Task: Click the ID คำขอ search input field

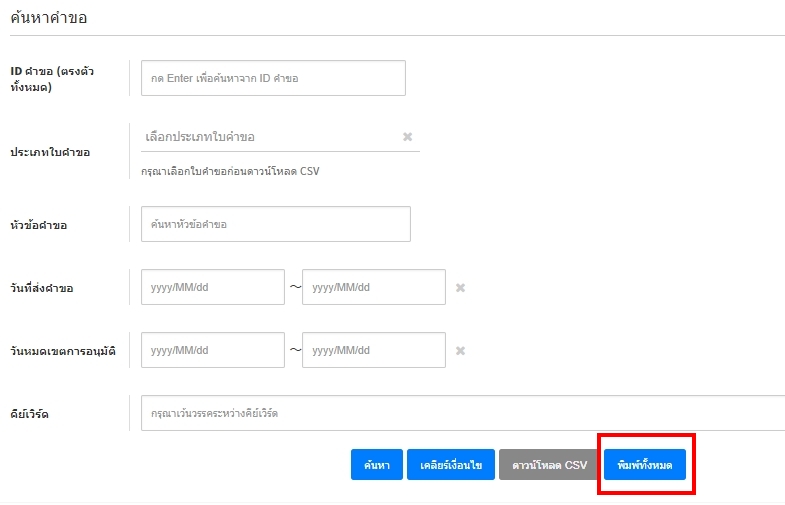Action: tap(273, 78)
